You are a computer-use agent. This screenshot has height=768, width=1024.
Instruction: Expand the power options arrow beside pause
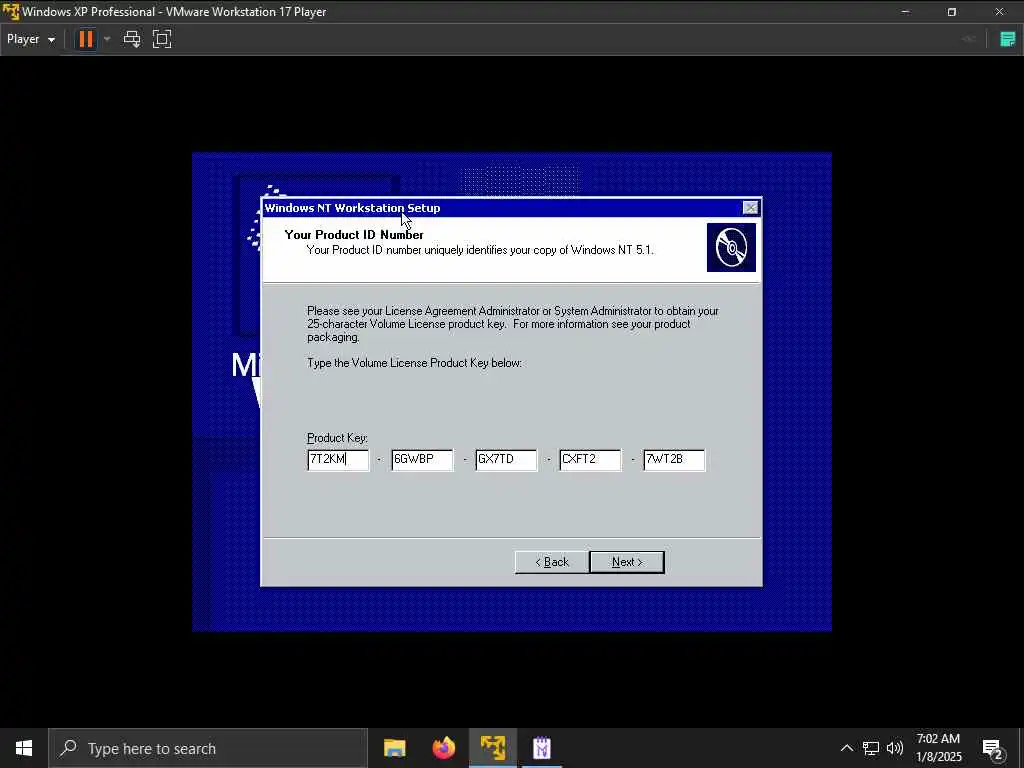point(107,39)
